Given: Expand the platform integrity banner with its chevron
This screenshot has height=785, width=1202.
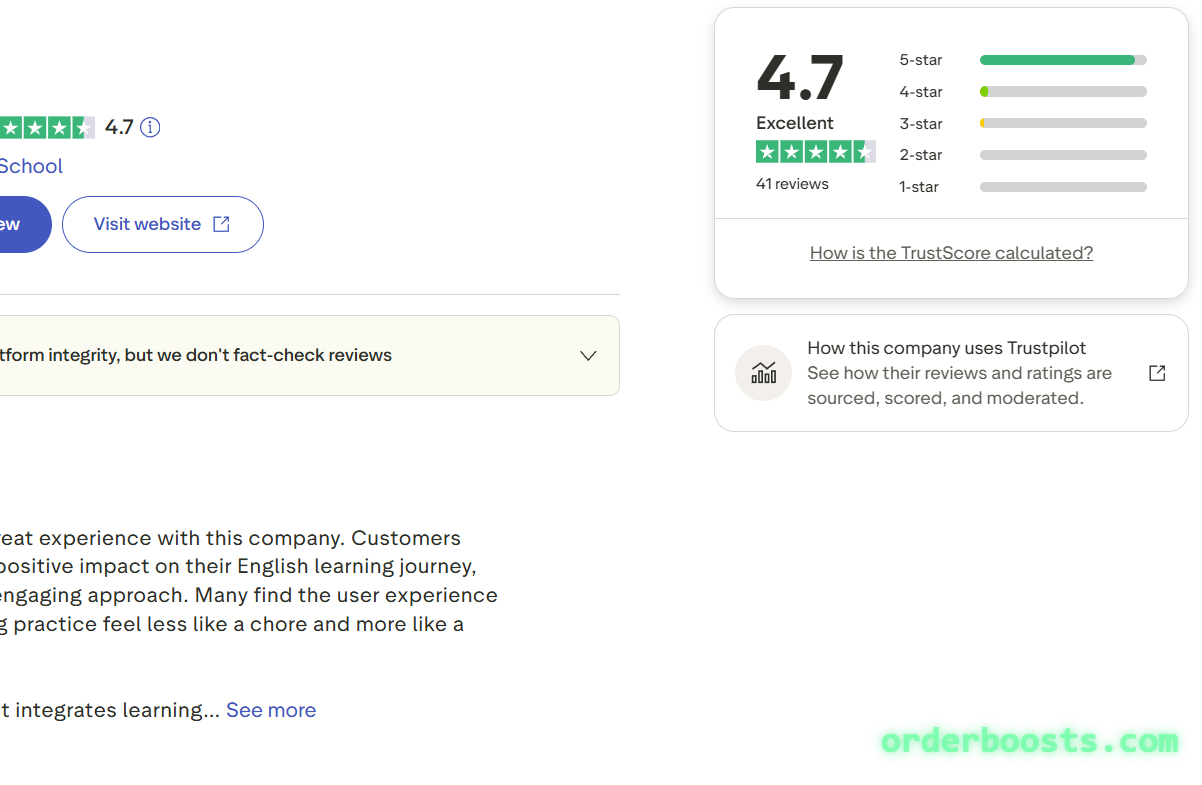Looking at the screenshot, I should pyautogui.click(x=588, y=355).
